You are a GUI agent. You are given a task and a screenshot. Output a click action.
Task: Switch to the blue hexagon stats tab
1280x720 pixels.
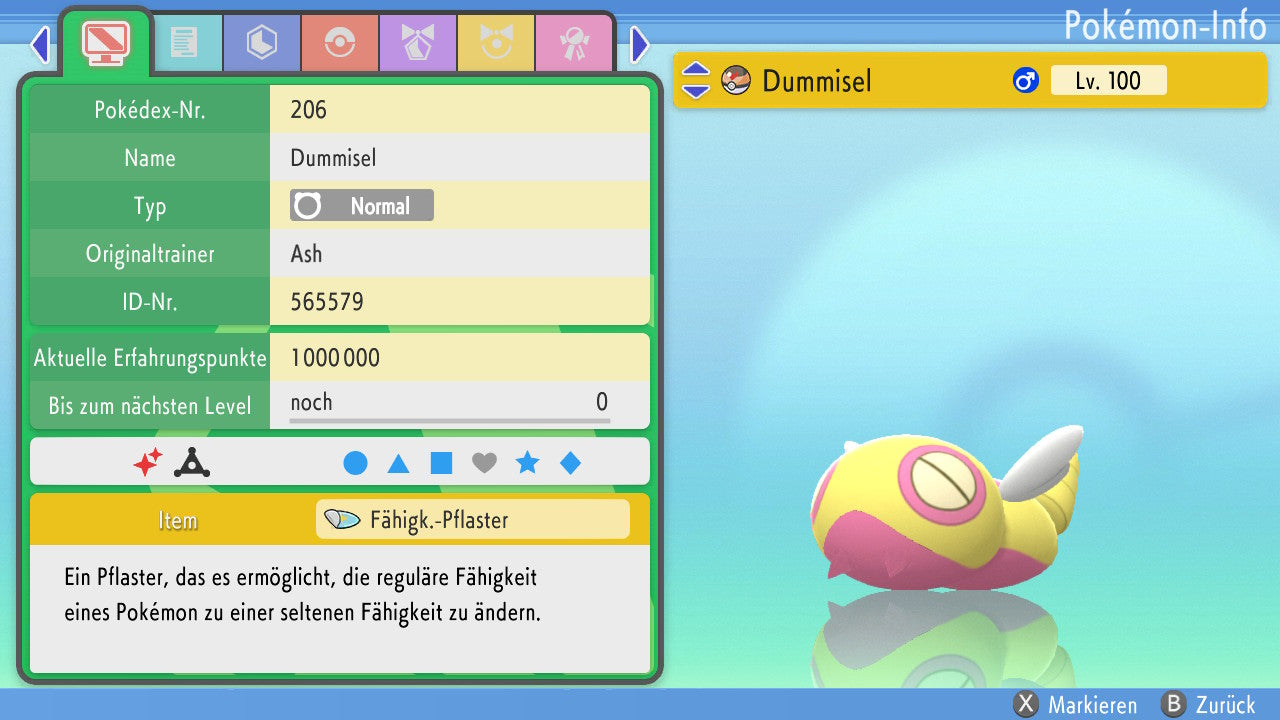coord(261,42)
